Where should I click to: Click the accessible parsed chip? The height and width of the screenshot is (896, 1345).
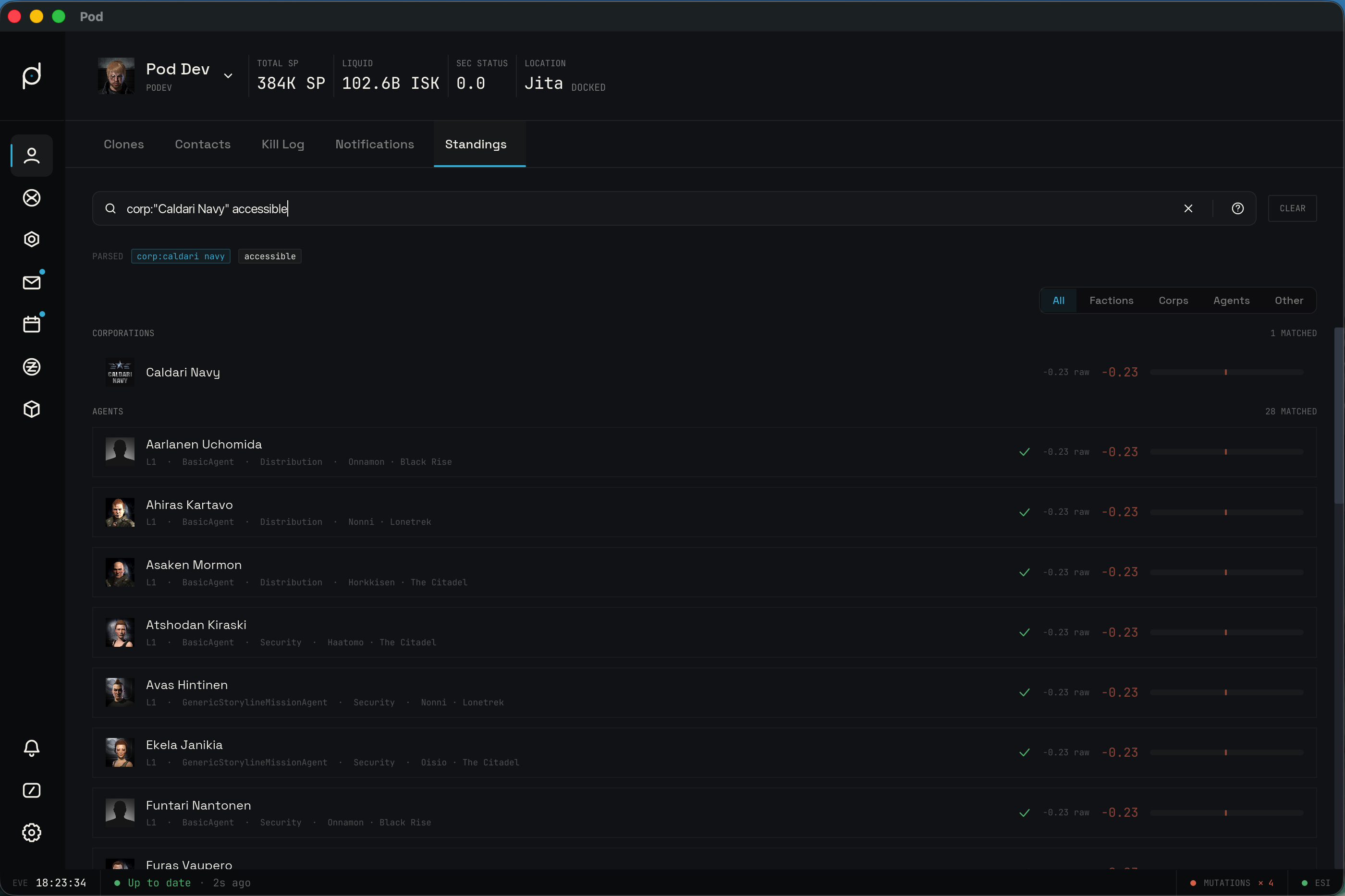(x=270, y=256)
